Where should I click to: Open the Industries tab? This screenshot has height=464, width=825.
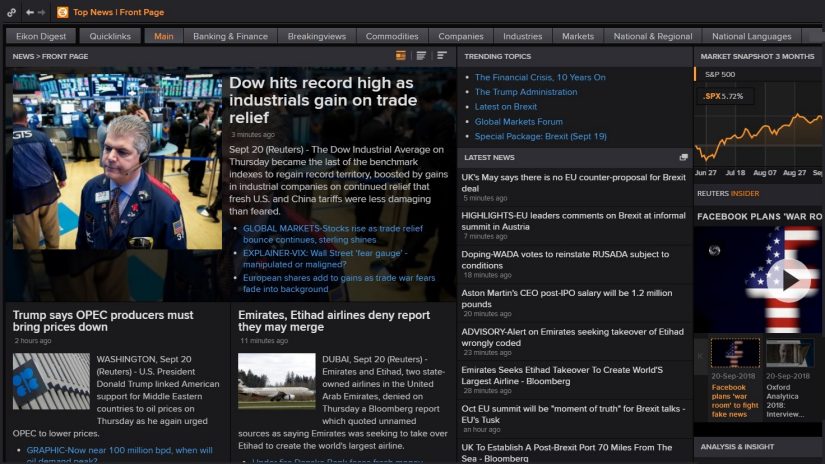pos(522,36)
